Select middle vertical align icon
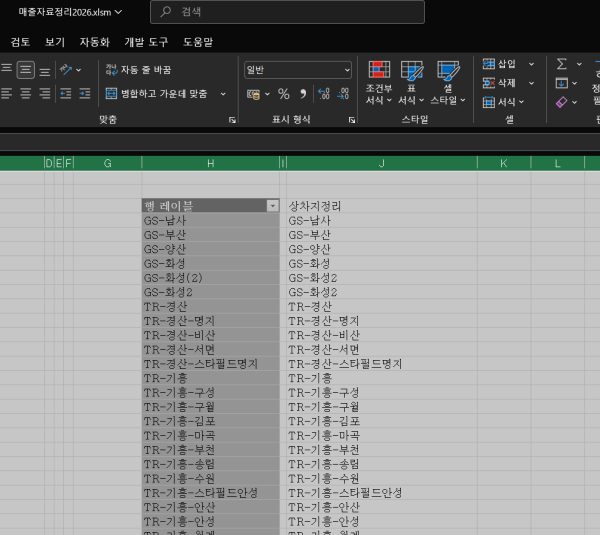Screen dimensions: 600x535 click(x=26, y=70)
